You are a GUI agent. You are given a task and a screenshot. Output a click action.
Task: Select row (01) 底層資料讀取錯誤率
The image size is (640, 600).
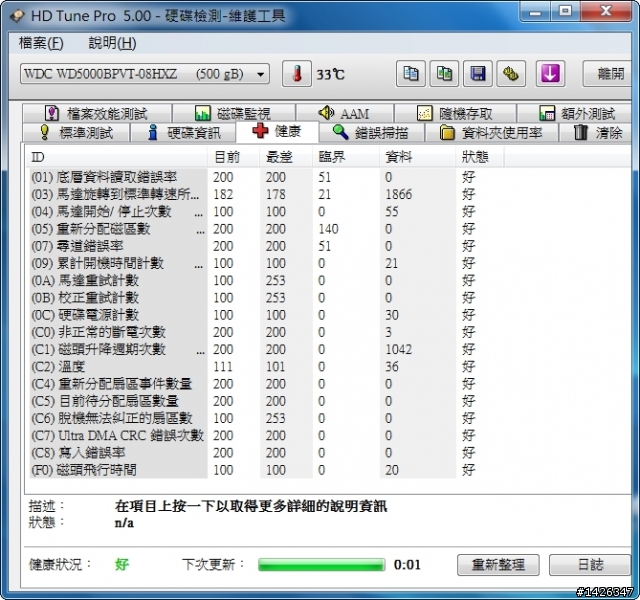[267, 177]
